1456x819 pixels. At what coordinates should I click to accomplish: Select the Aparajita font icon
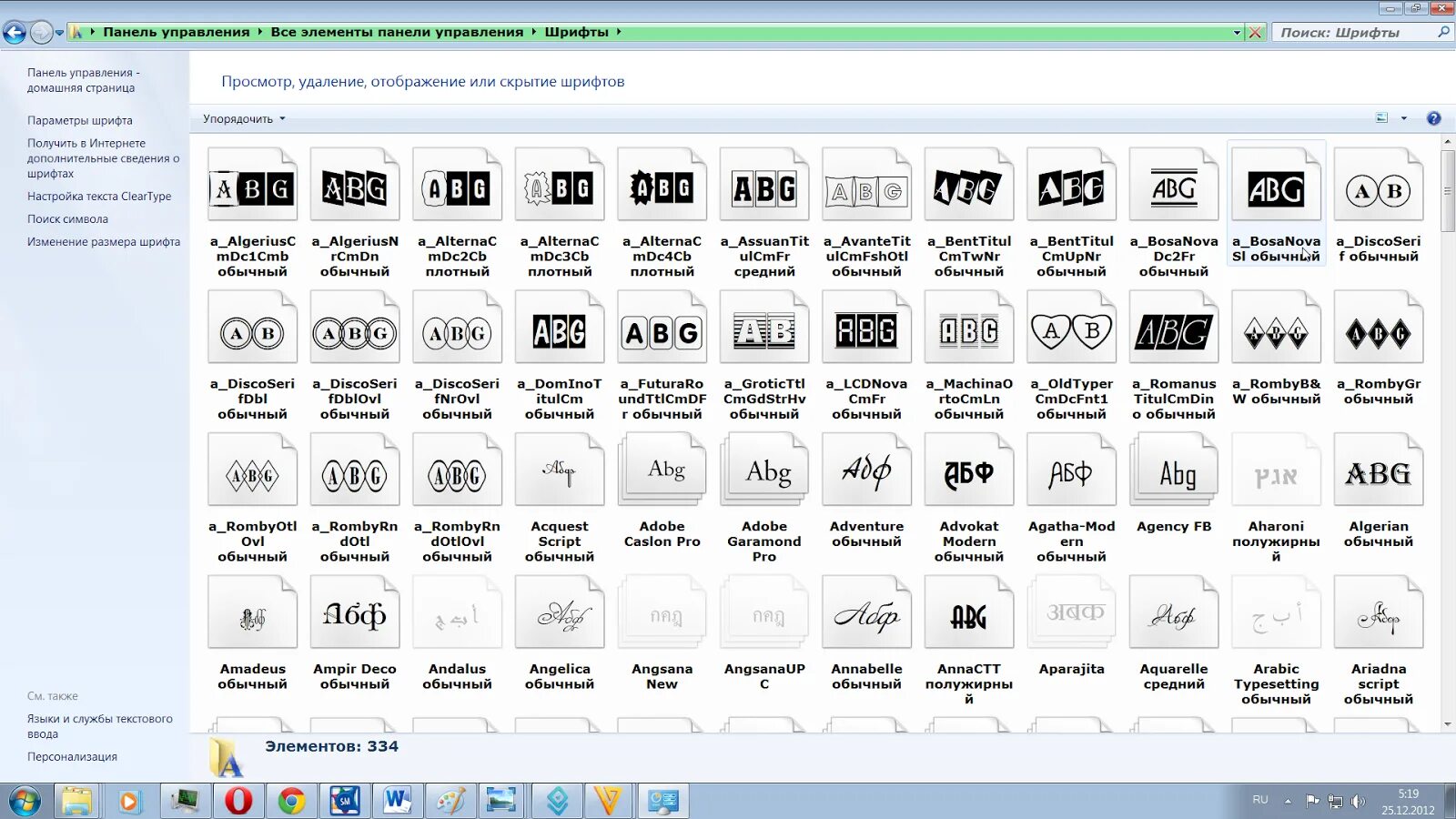[1071, 612]
